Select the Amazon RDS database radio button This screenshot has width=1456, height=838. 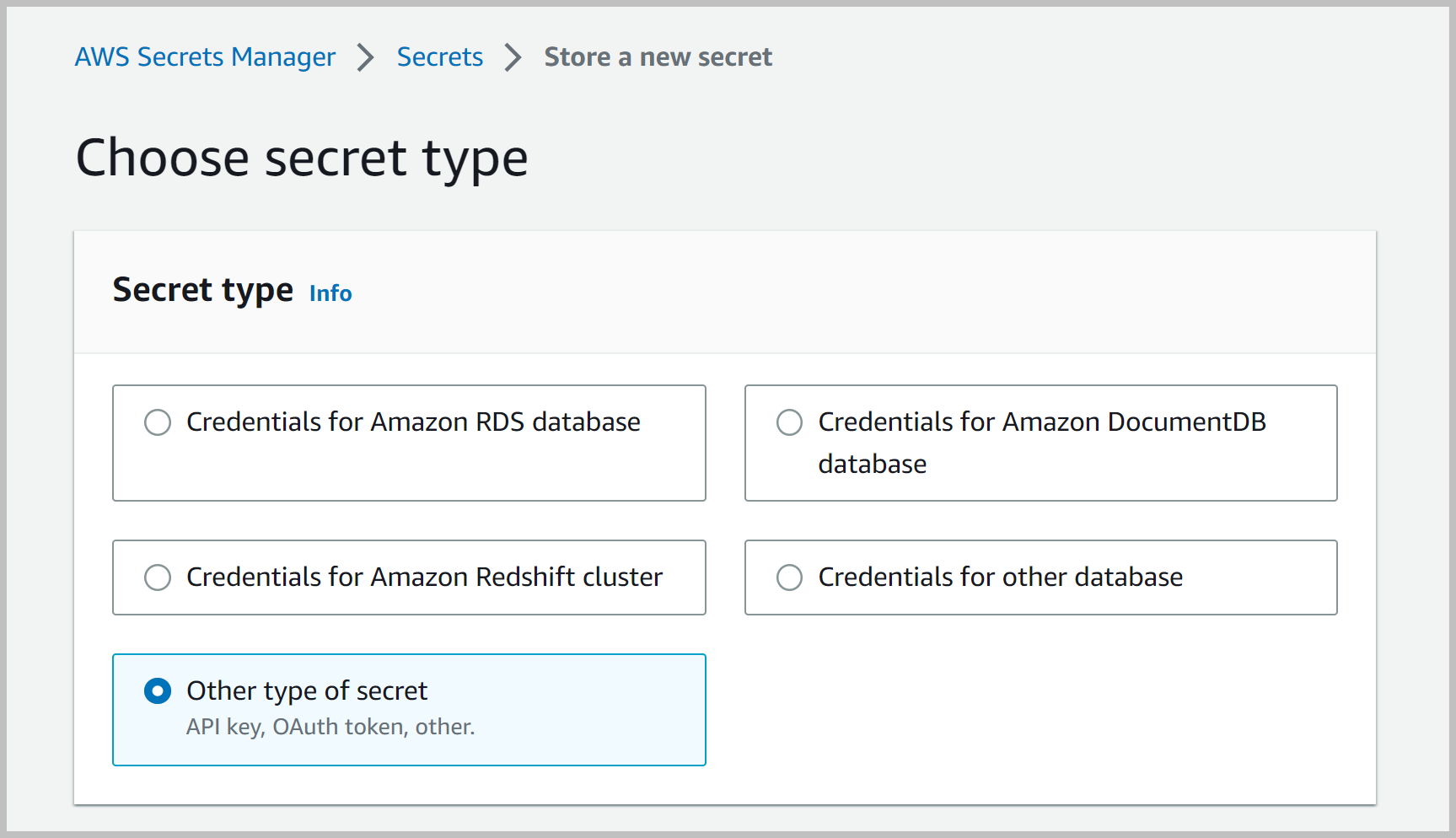(158, 422)
